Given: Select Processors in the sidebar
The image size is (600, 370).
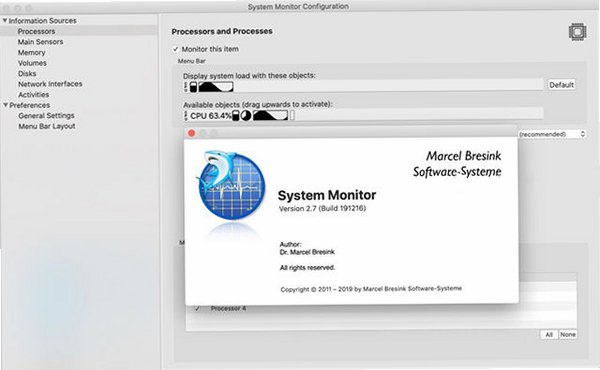Looking at the screenshot, I should click(x=36, y=31).
